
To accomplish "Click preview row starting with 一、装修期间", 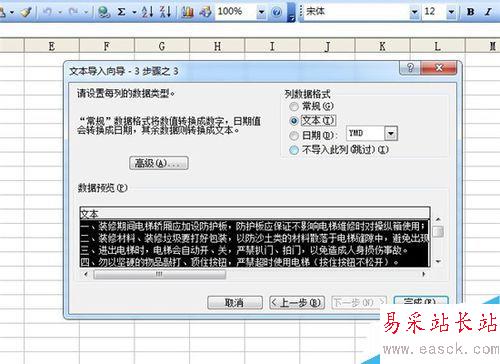I will click(255, 226).
